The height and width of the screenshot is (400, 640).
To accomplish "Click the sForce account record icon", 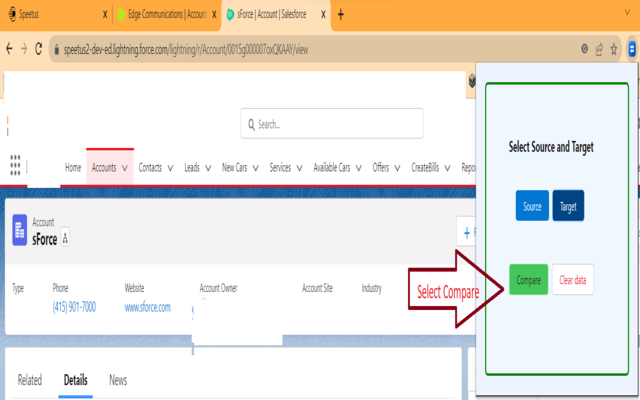I will click(x=20, y=230).
